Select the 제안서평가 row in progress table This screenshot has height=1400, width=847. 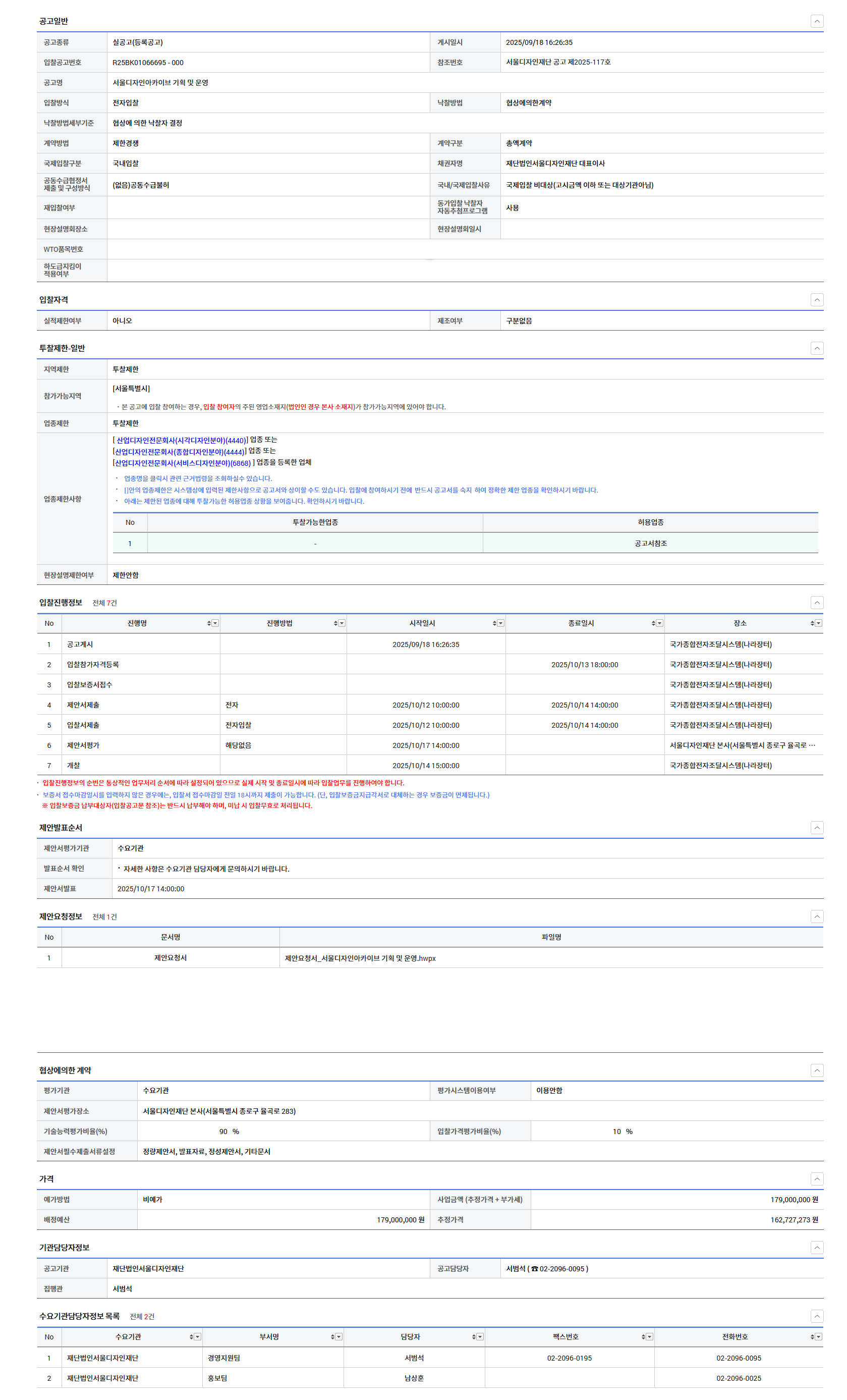pos(83,745)
